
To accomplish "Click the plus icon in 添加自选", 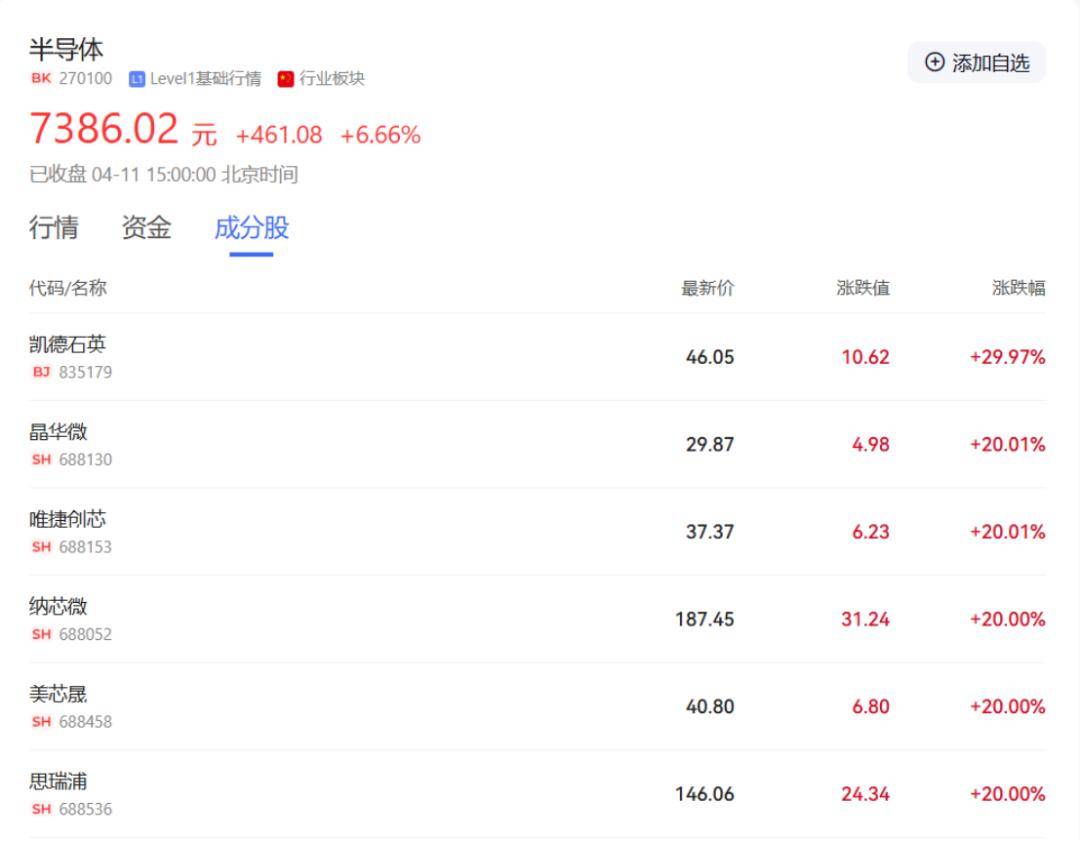I will click(934, 62).
